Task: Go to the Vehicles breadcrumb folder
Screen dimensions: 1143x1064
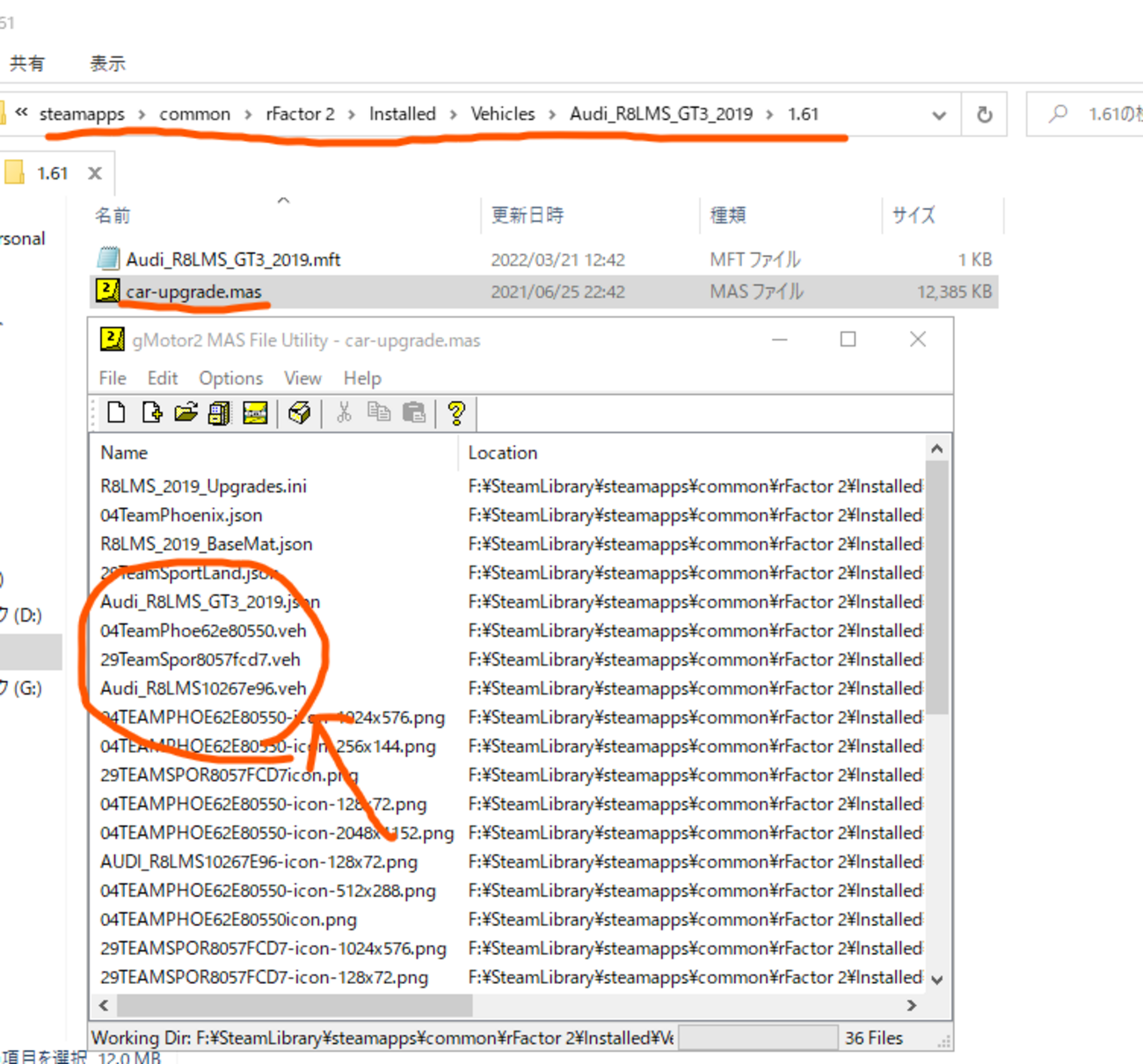Action: click(503, 114)
